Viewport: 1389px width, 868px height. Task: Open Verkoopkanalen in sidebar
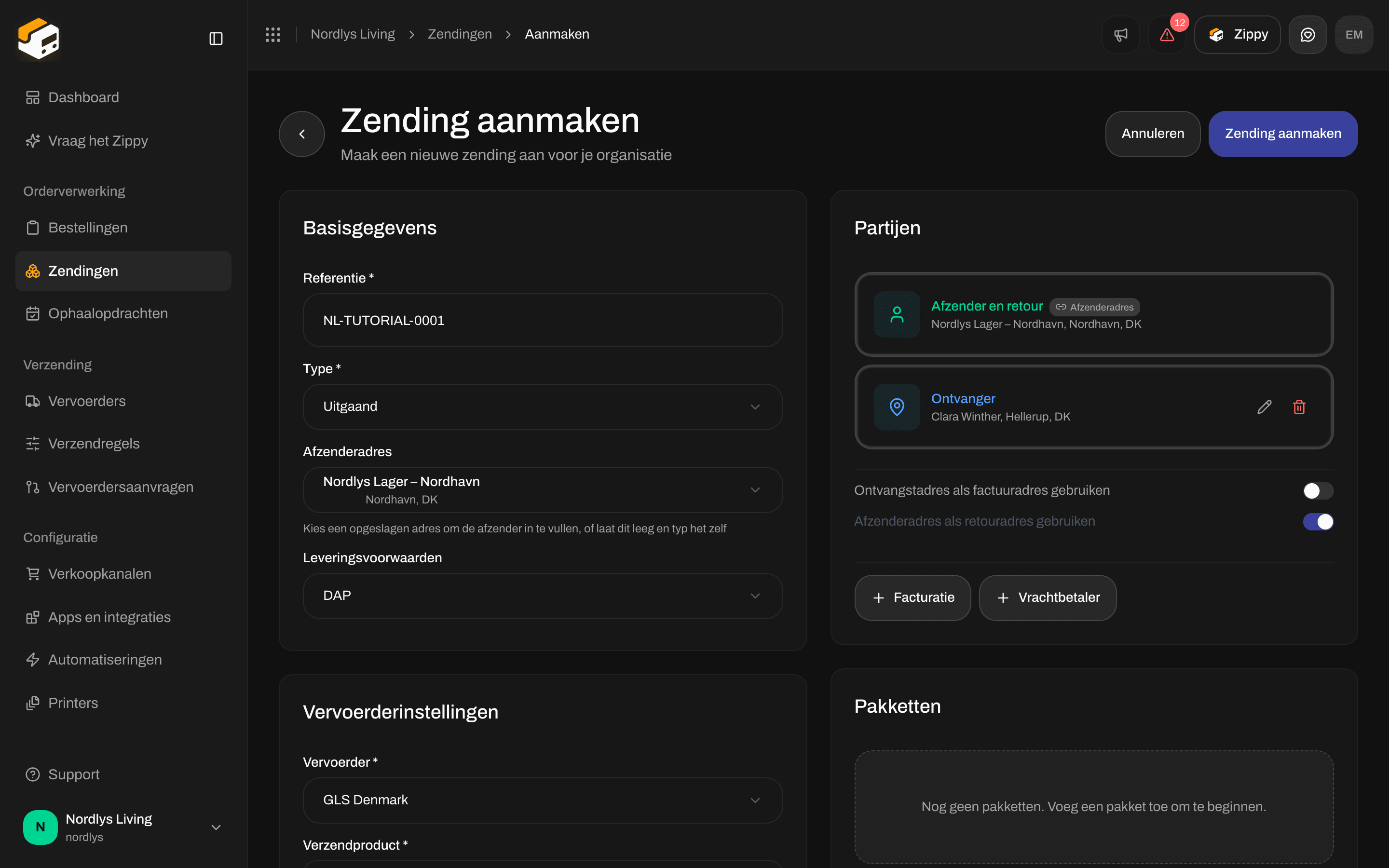click(x=123, y=574)
